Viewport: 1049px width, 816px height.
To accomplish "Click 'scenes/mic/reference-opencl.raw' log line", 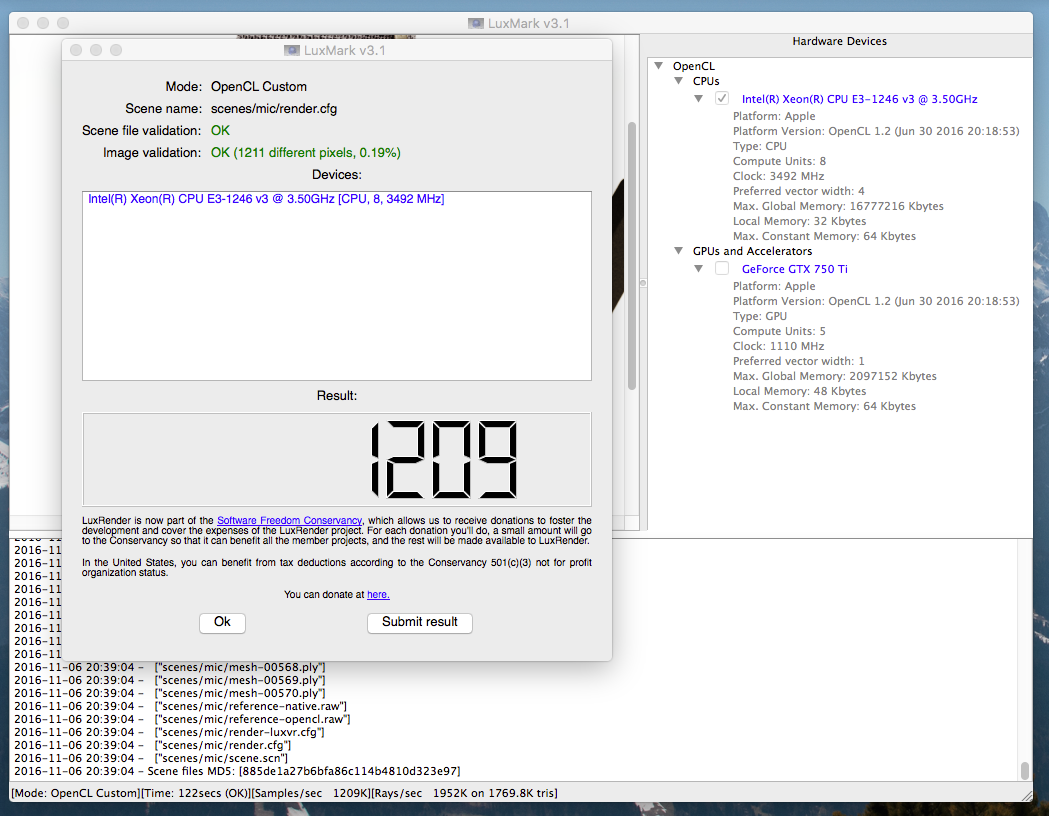I will coord(182,719).
